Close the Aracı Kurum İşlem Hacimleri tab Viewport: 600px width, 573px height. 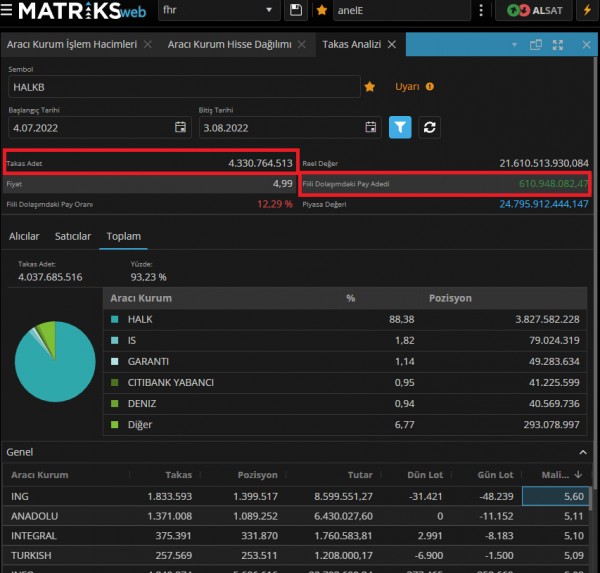click(x=148, y=44)
